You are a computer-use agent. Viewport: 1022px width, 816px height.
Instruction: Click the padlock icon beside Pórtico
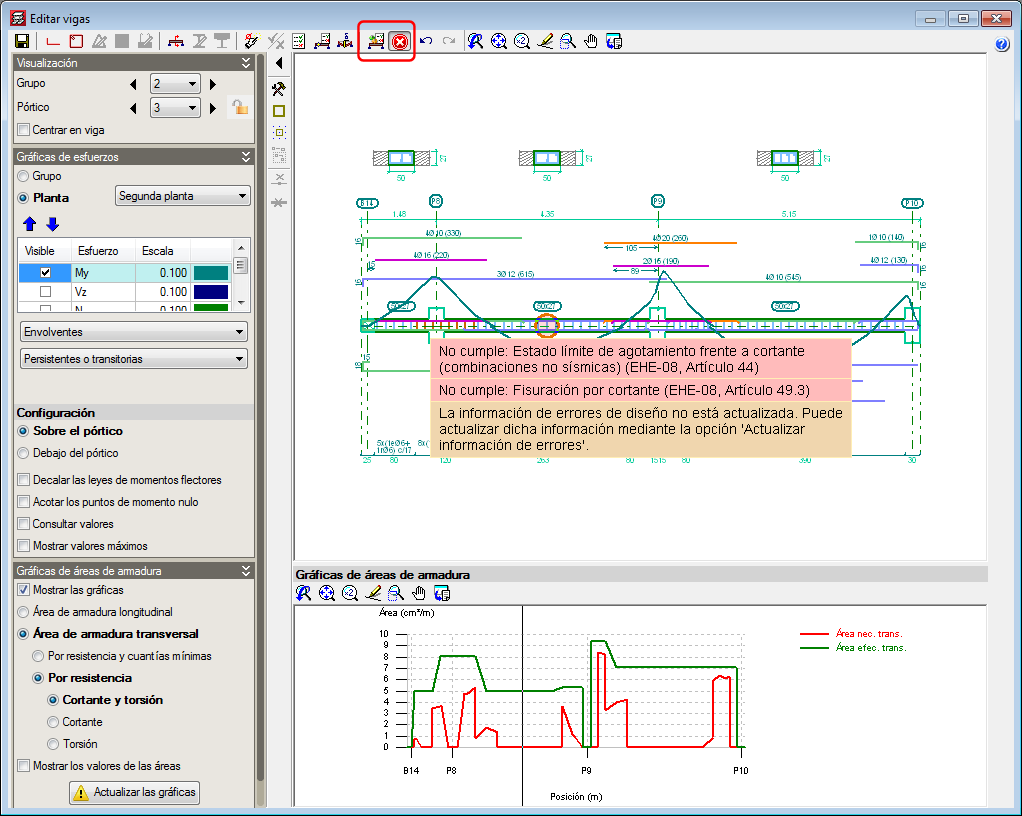(x=239, y=107)
